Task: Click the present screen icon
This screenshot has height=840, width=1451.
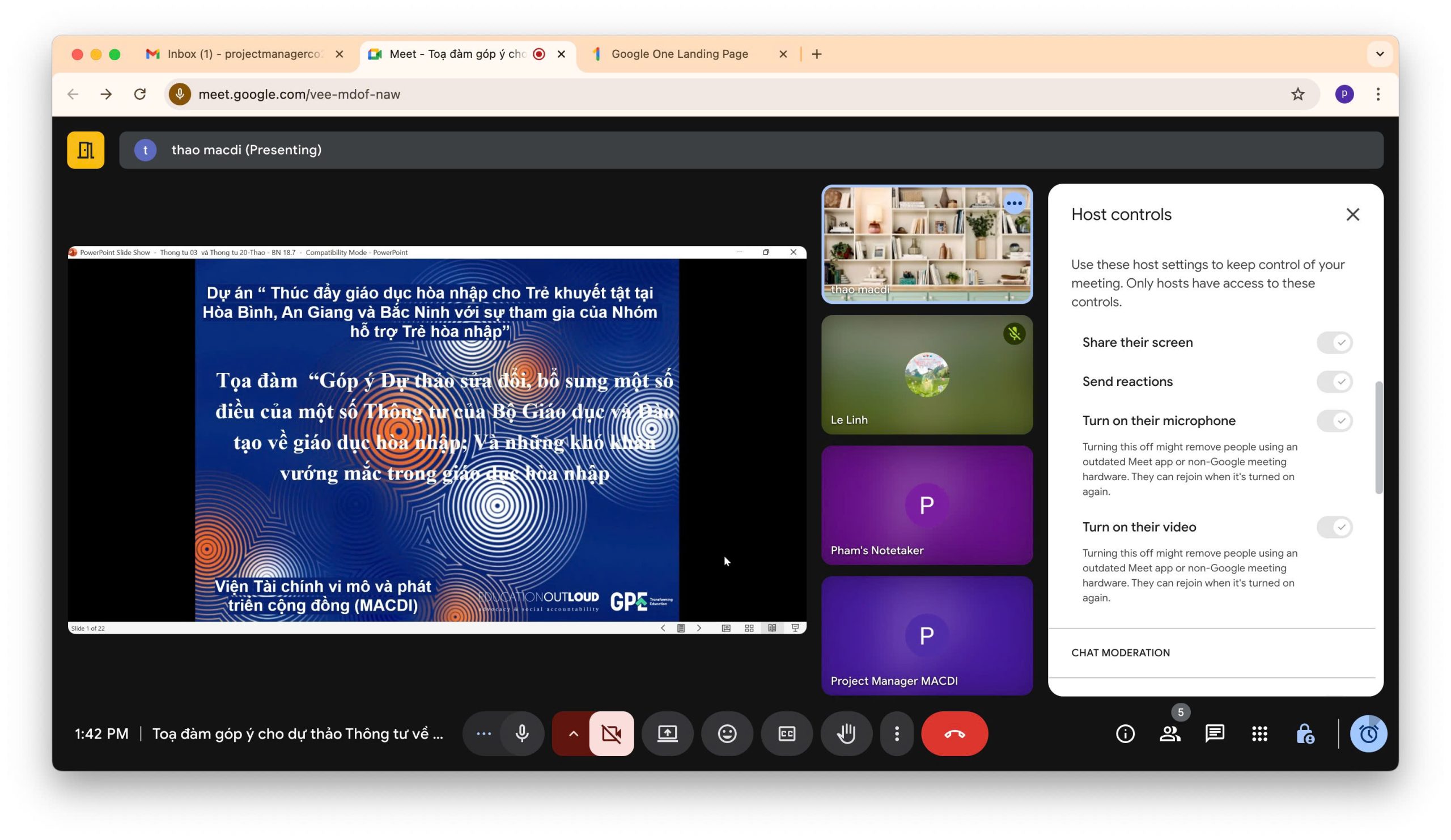Action: 667,733
